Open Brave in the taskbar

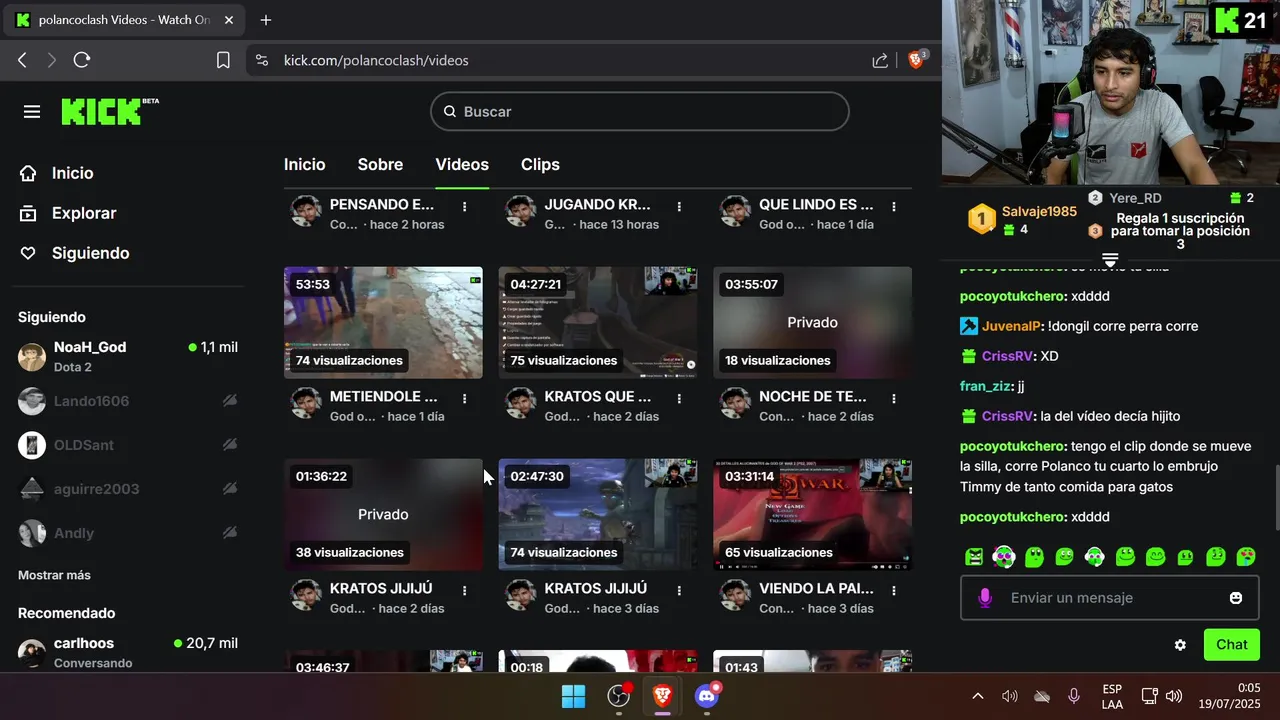pyautogui.click(x=662, y=696)
